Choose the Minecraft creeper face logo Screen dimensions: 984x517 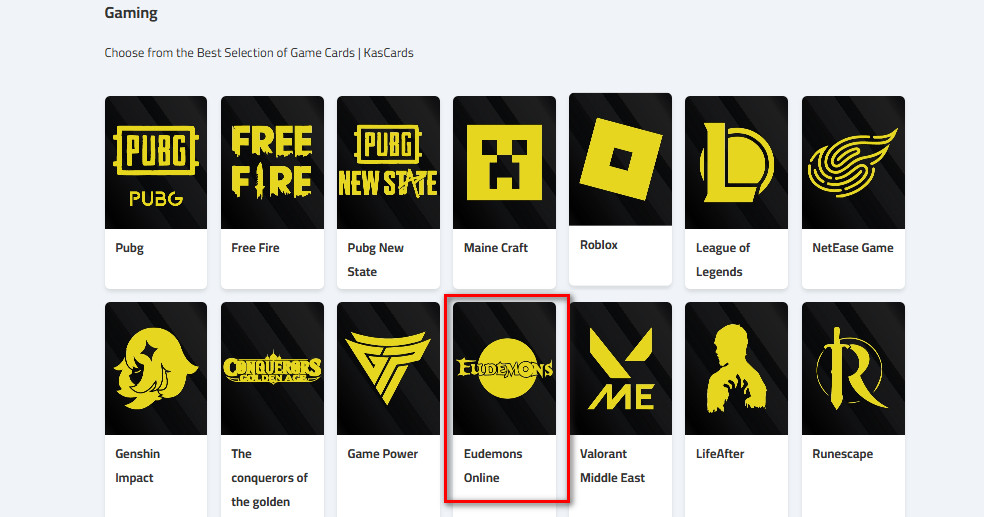point(505,163)
